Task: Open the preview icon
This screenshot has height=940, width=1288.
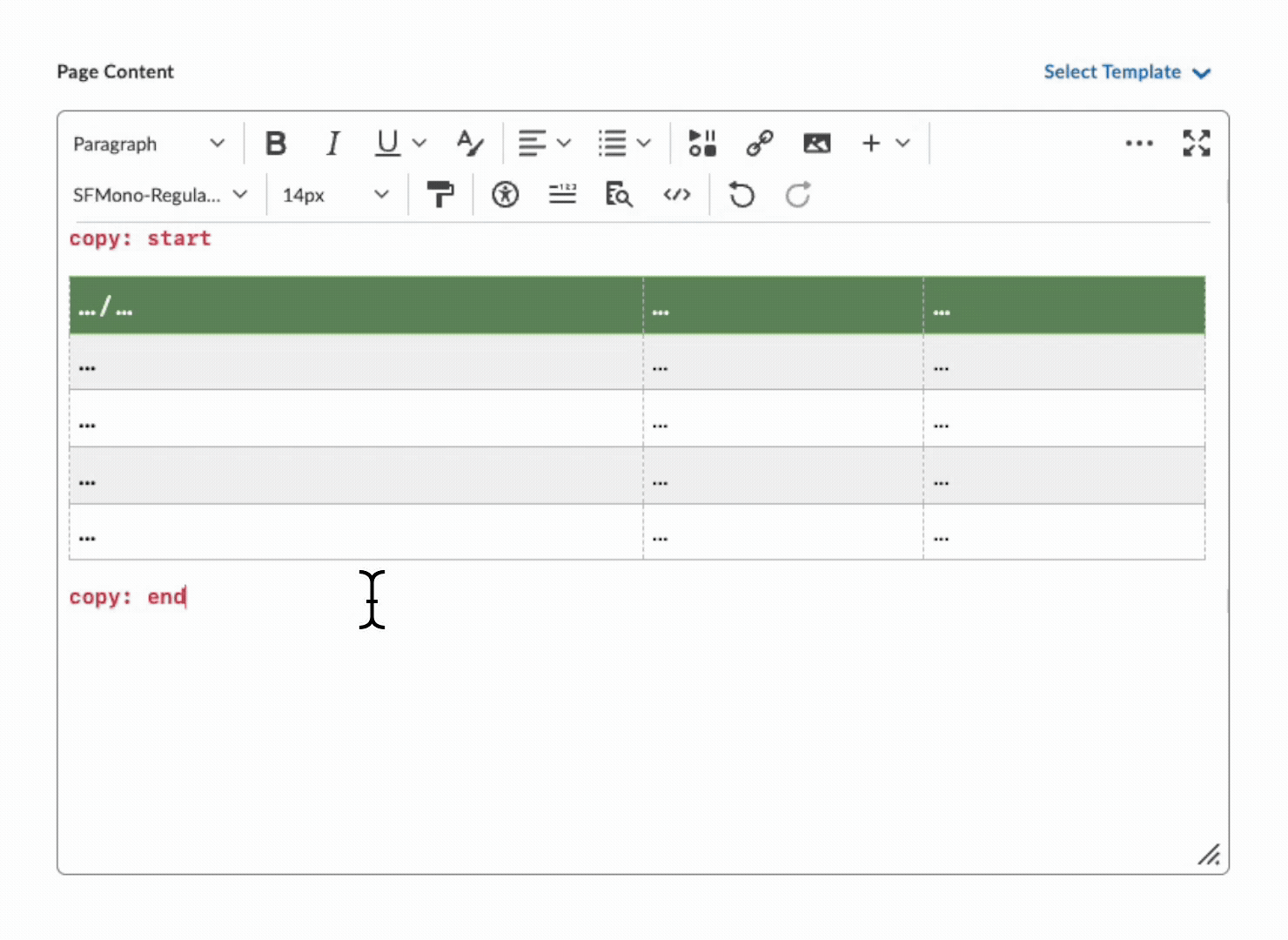Action: point(619,195)
